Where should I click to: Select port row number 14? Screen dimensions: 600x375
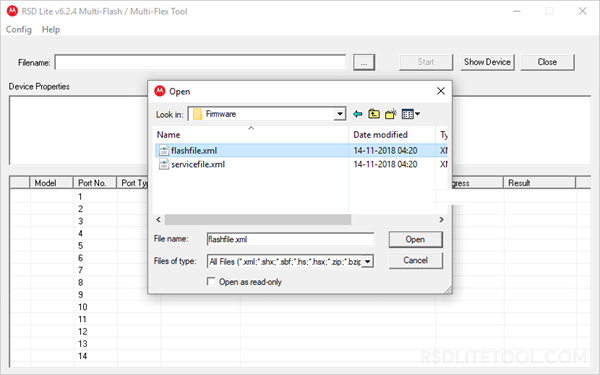click(83, 356)
